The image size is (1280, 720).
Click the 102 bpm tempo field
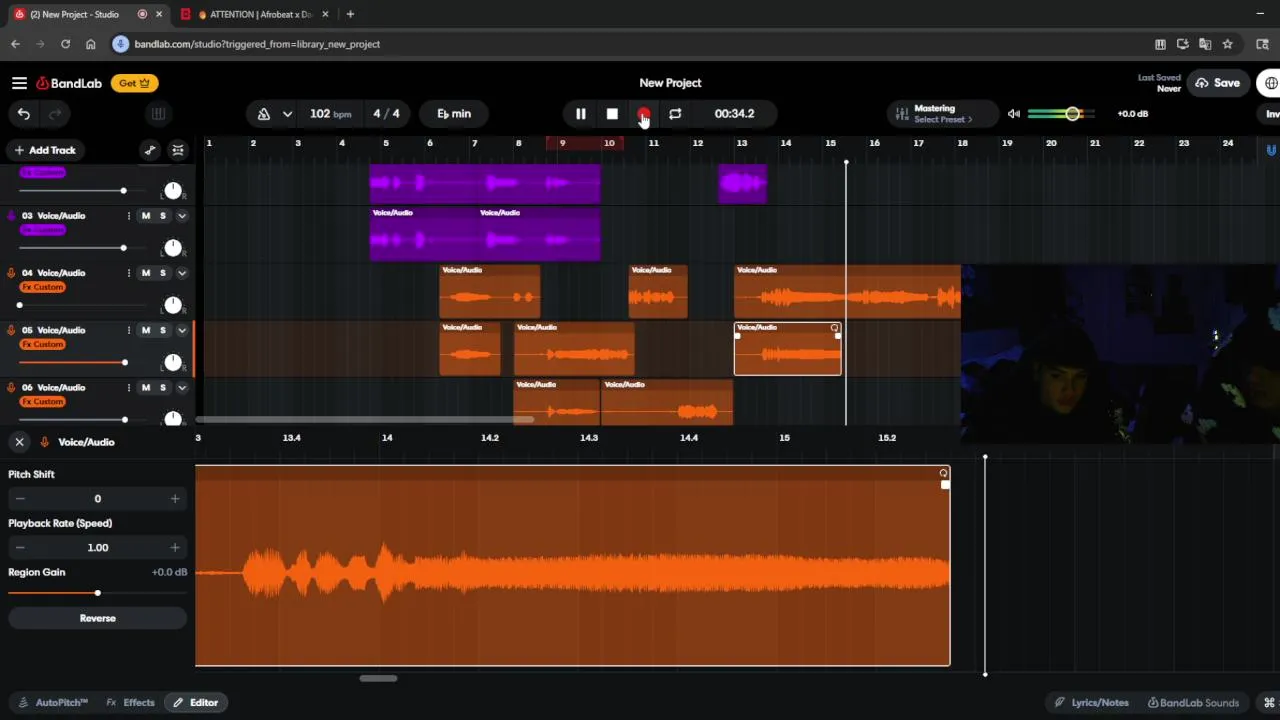pyautogui.click(x=330, y=114)
